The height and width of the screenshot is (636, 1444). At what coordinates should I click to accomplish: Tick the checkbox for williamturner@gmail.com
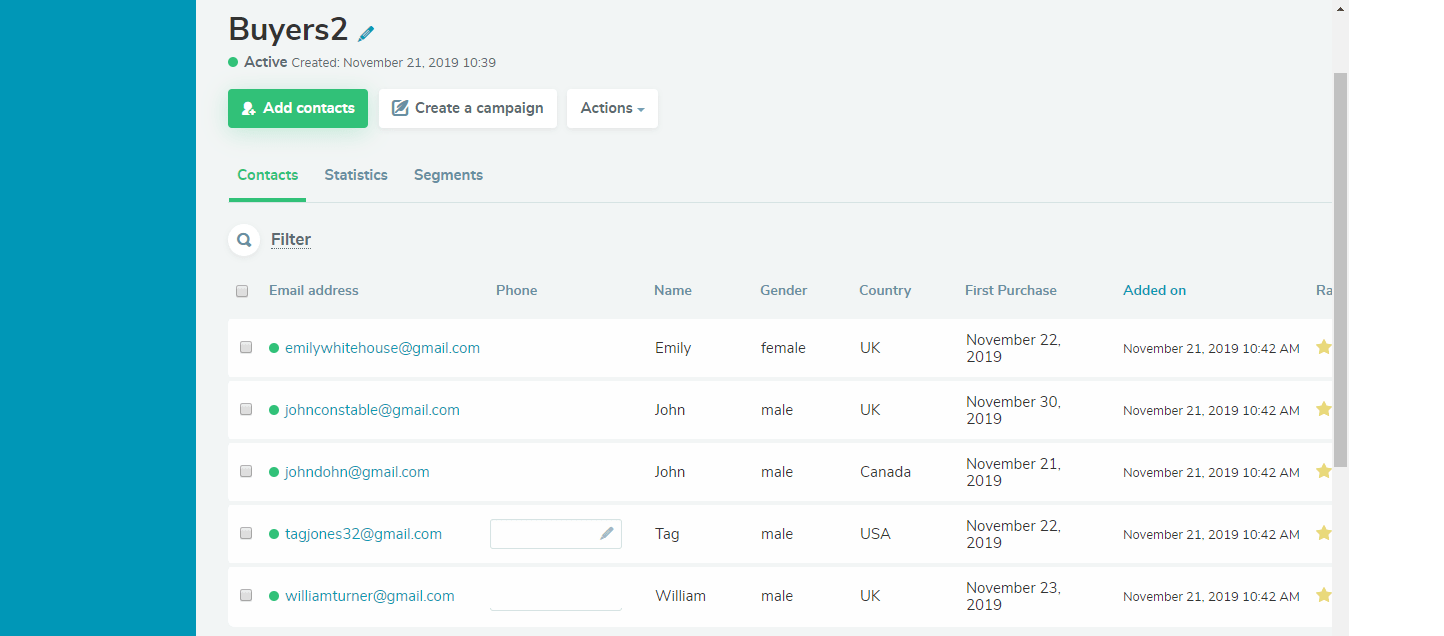[x=246, y=596]
